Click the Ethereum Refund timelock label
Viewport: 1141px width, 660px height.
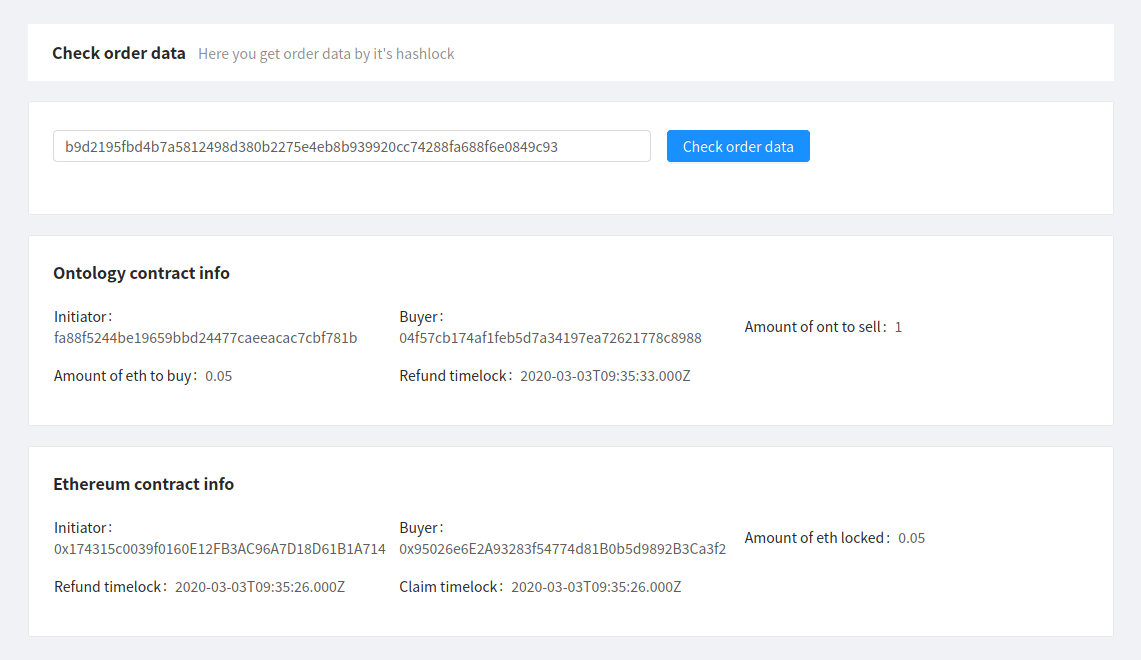tap(111, 587)
